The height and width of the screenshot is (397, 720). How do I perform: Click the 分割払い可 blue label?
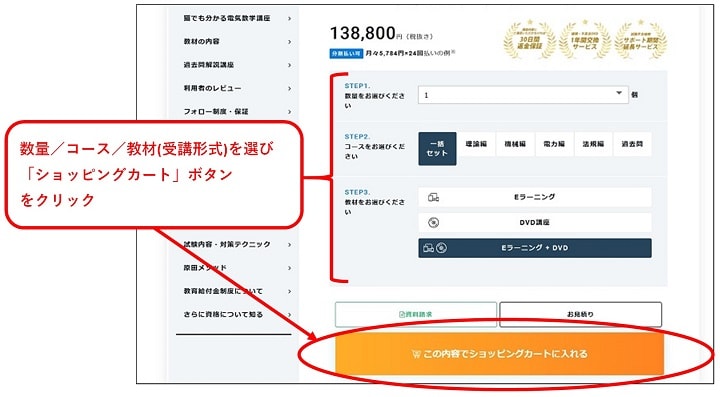[x=346, y=53]
